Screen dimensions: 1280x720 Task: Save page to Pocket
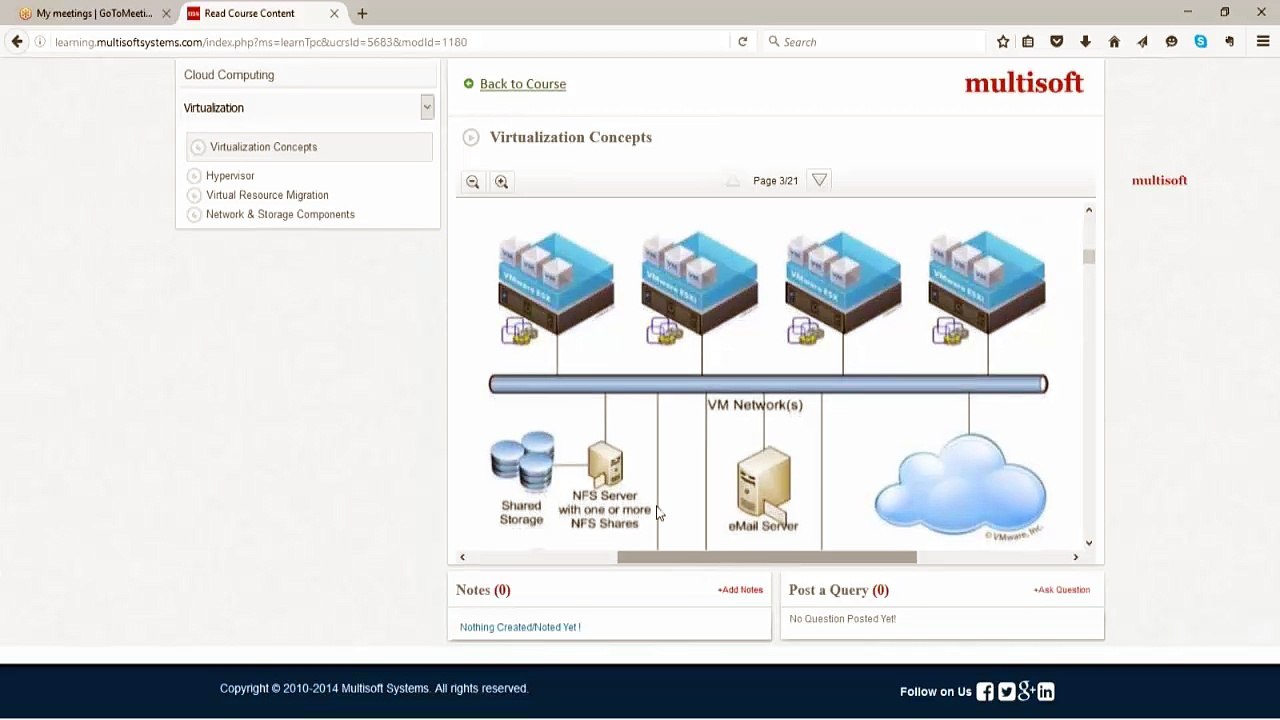1057,42
